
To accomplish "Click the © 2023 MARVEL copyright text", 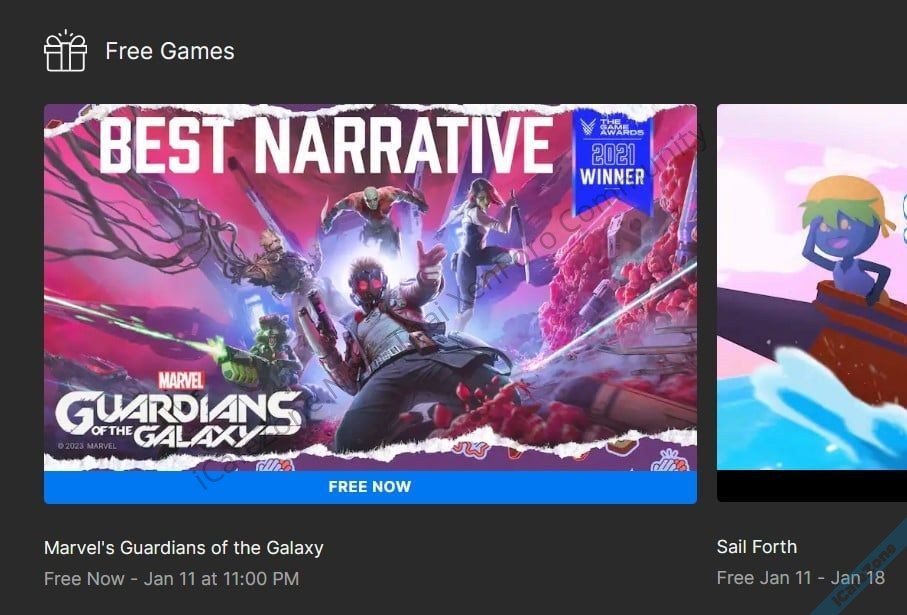I will click(87, 446).
